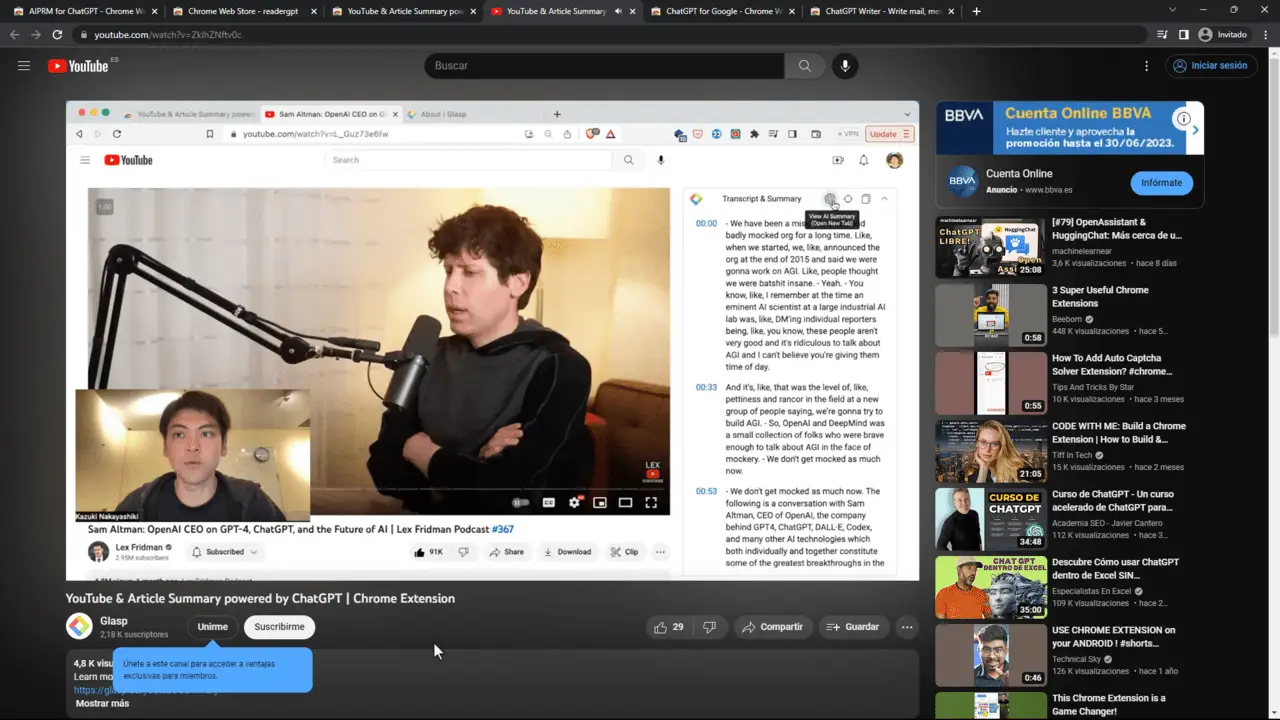Click the magnifier search button on YouTube
This screenshot has width=1280, height=720.
(805, 66)
